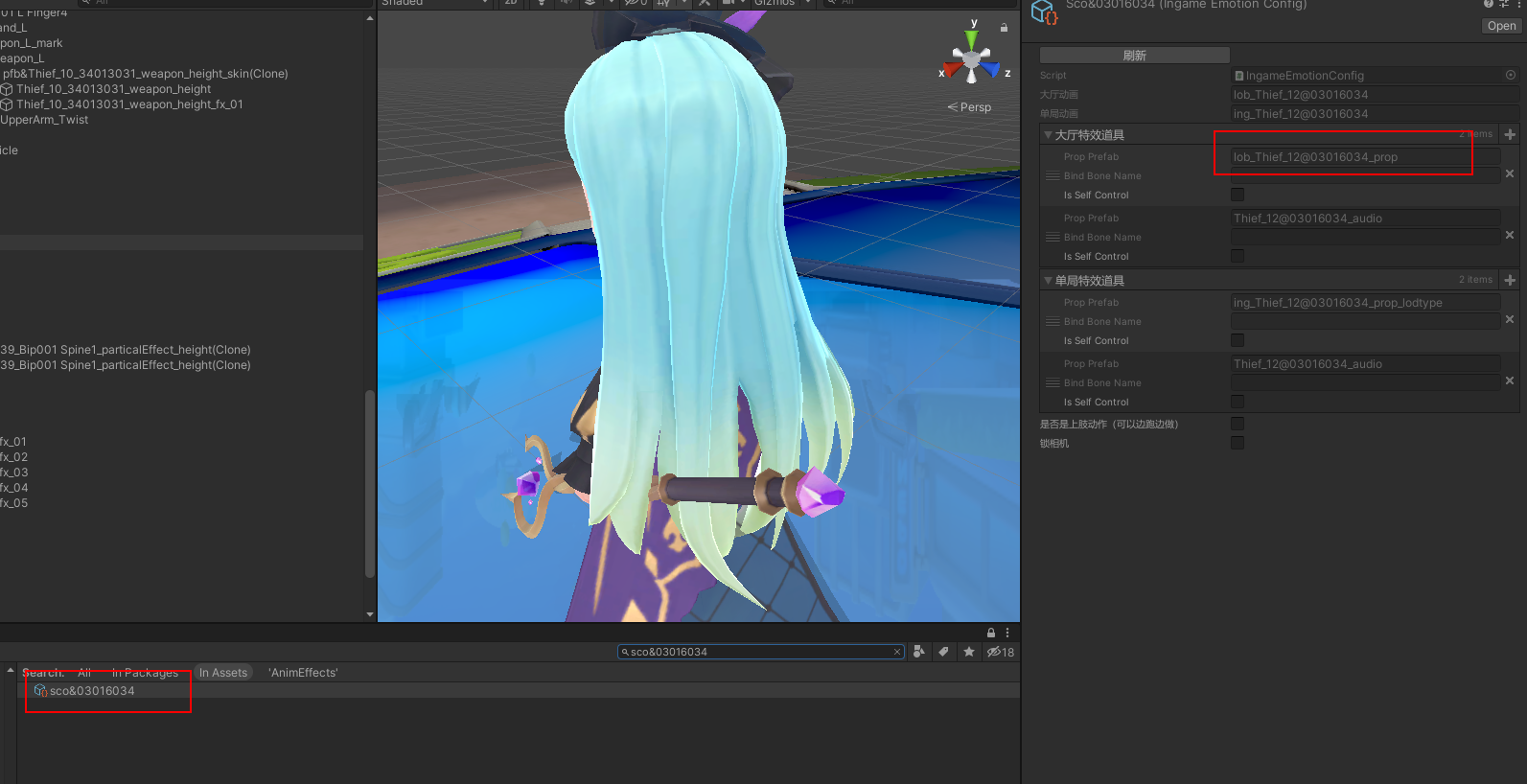Clear the Project search text
Viewport: 1527px width, 784px height.
pos(897,652)
